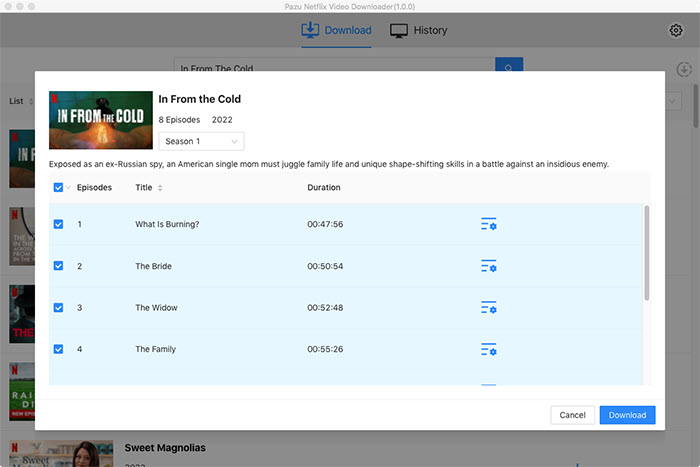This screenshot has width=700, height=467.
Task: Uncheck episode 1 checkbox
Action: [x=58, y=224]
